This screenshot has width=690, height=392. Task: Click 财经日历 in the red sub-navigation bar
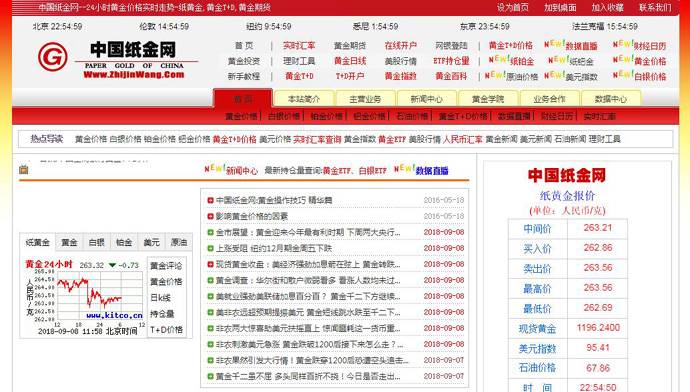[x=557, y=116]
